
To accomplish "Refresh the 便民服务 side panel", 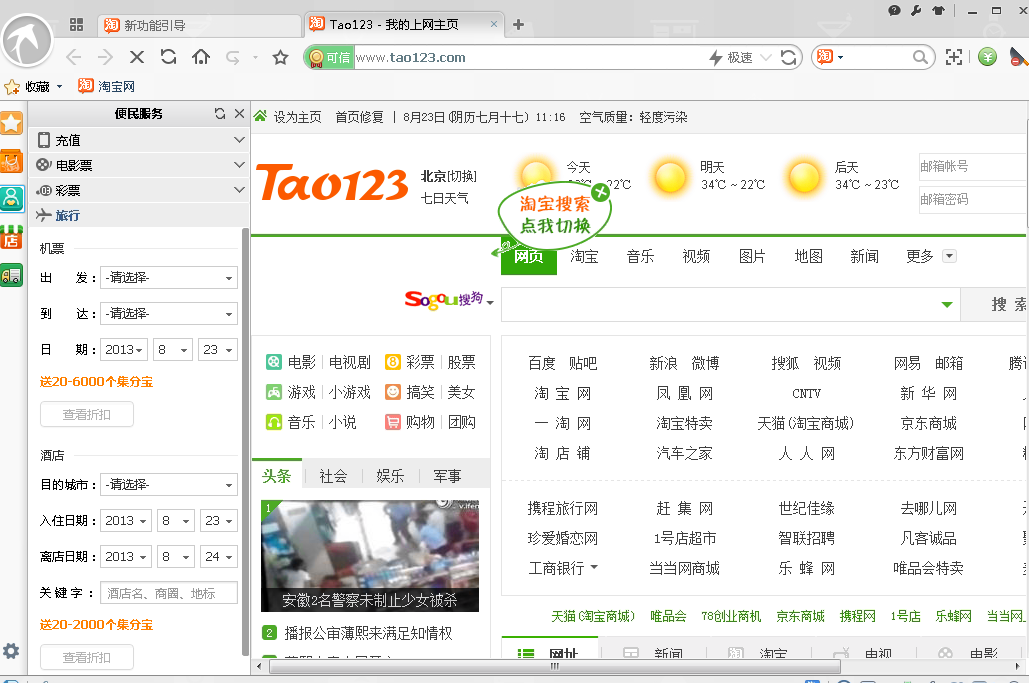I will pos(220,114).
